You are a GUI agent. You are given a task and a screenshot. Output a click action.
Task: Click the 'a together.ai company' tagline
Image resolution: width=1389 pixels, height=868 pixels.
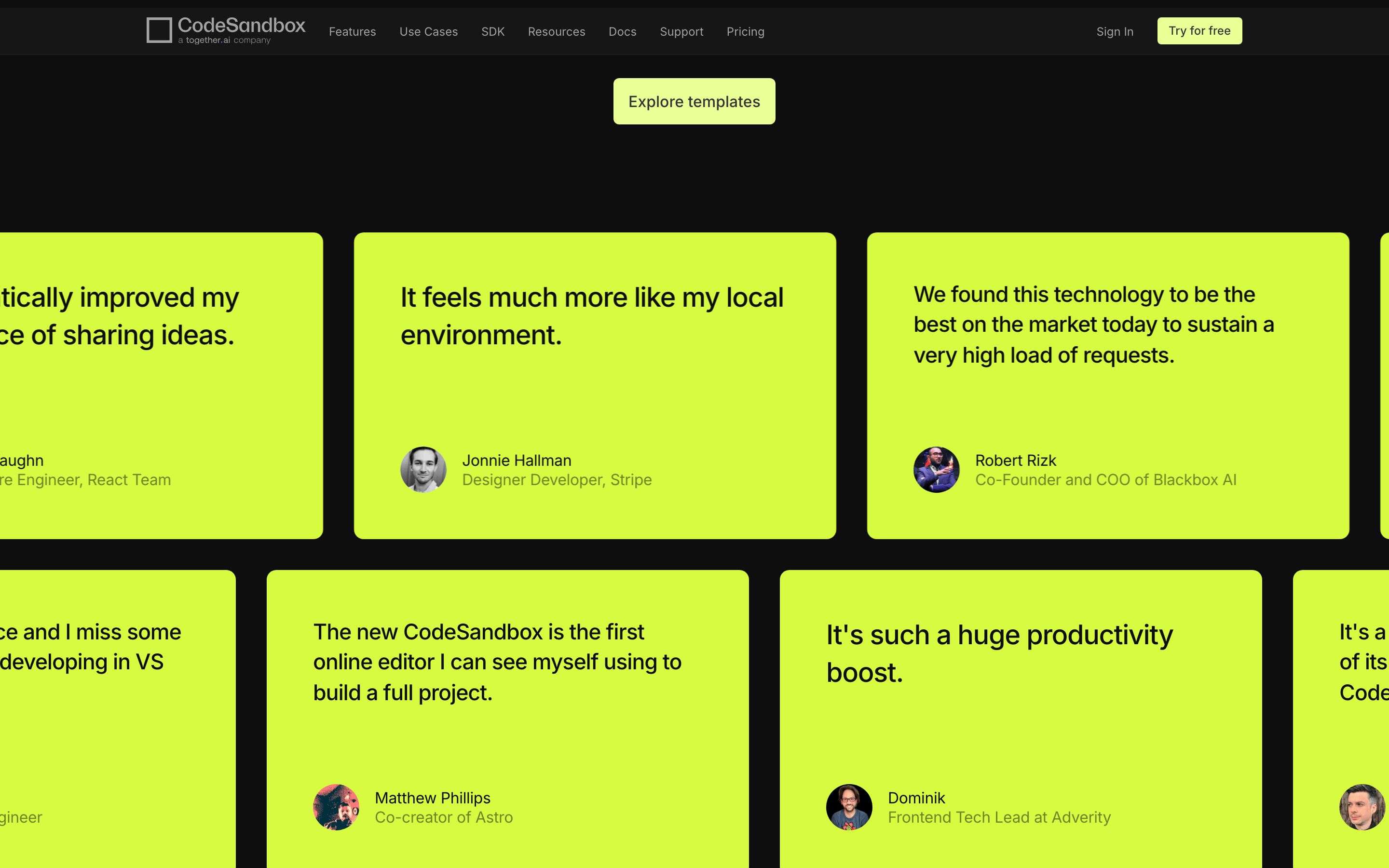224,40
